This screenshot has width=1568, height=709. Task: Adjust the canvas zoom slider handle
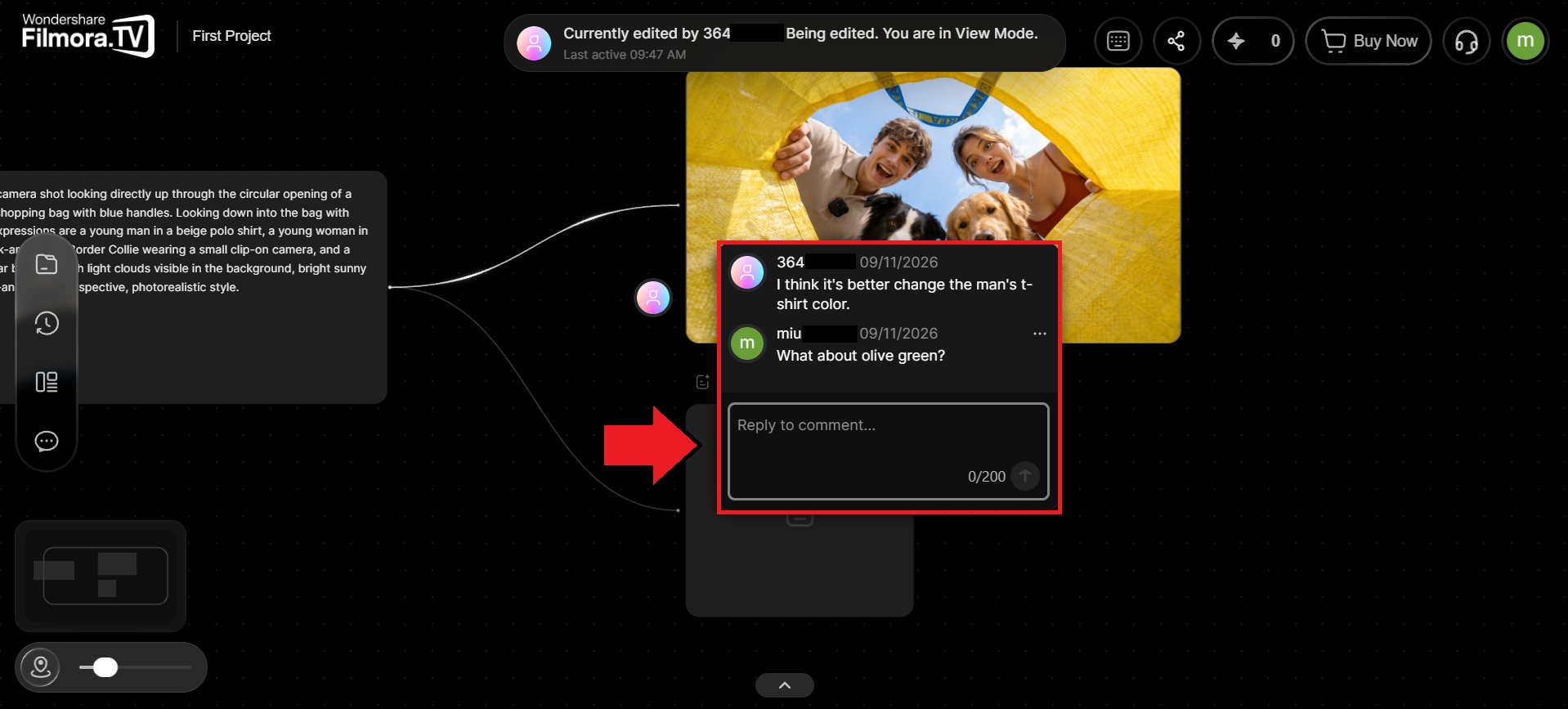coord(105,667)
